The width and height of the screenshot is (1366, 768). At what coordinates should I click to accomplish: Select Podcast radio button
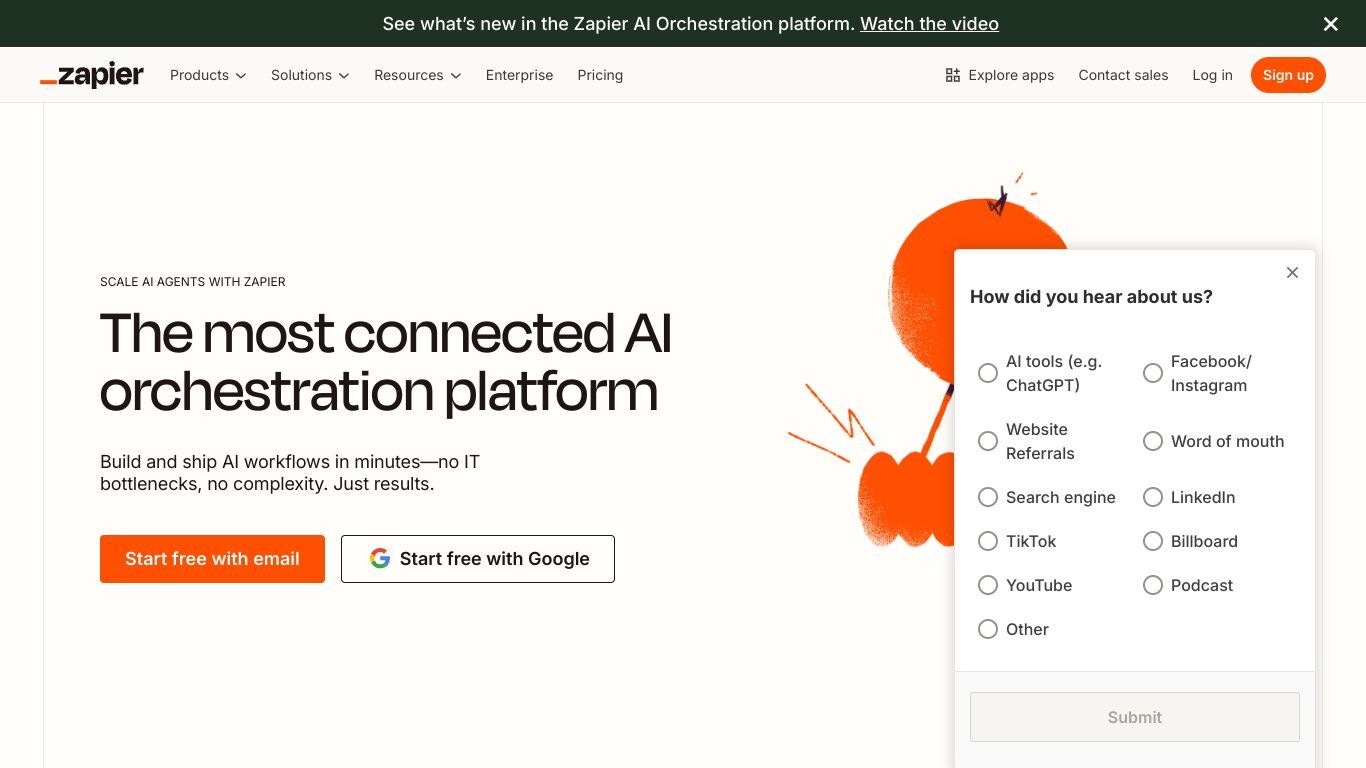1153,585
